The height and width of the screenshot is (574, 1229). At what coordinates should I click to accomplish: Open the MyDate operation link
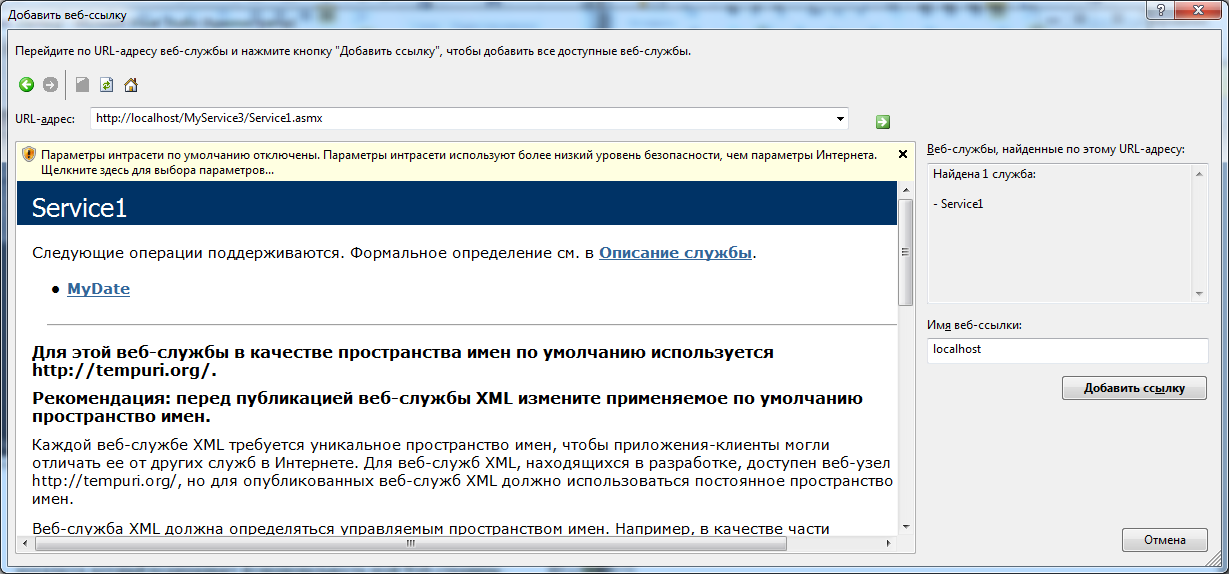(98, 289)
